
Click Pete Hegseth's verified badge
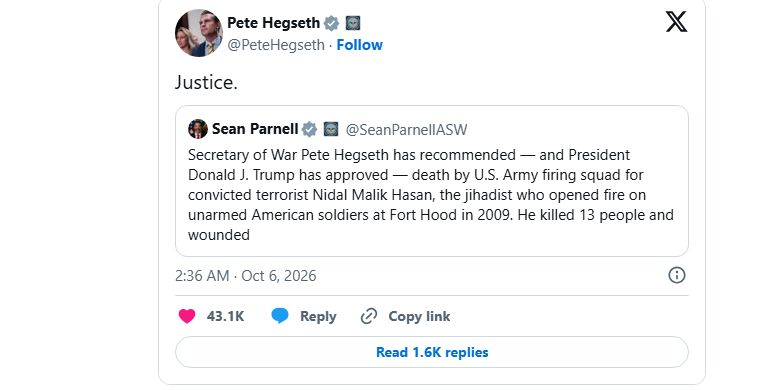click(x=332, y=23)
